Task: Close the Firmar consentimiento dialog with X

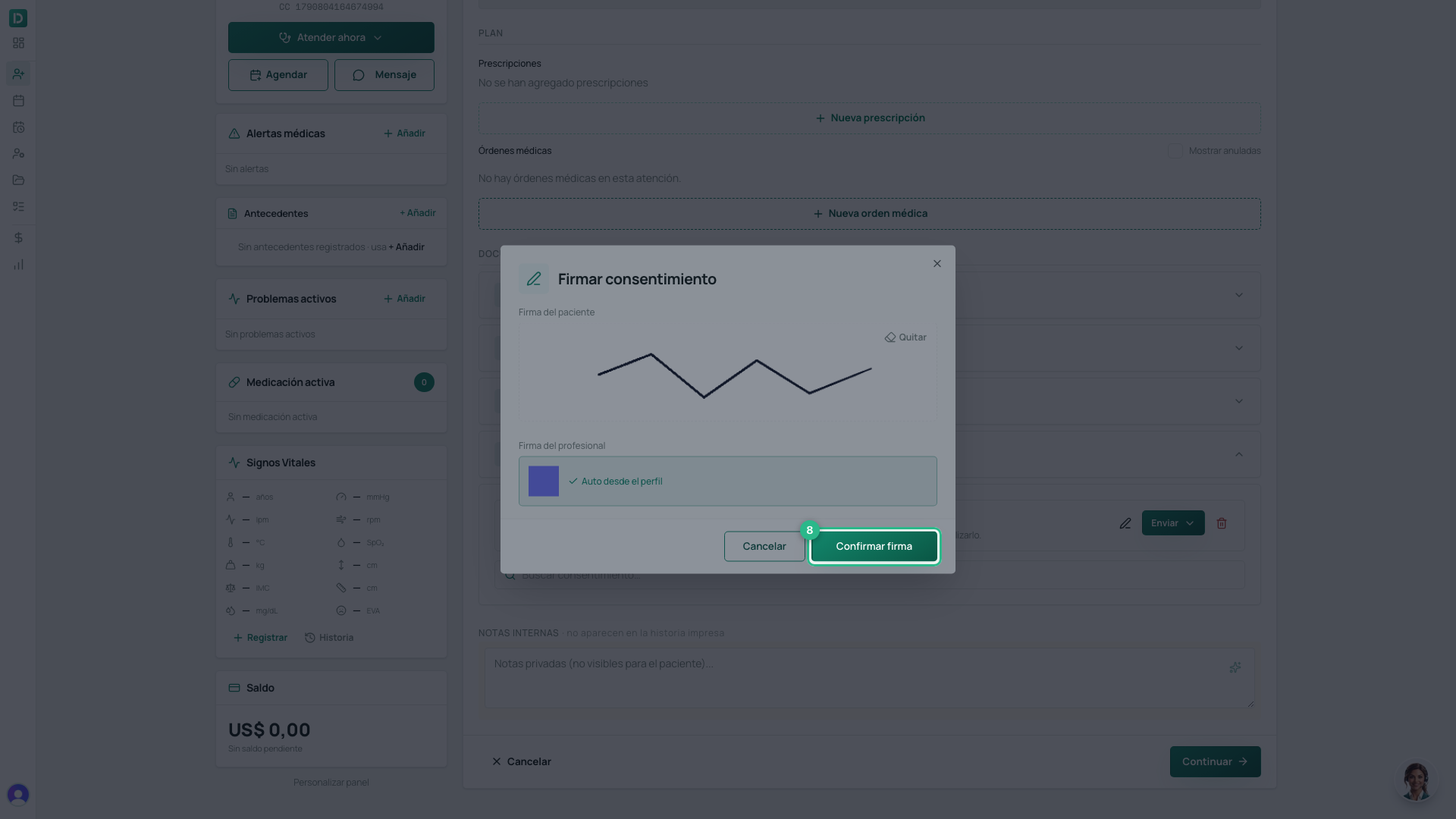Action: point(937,264)
